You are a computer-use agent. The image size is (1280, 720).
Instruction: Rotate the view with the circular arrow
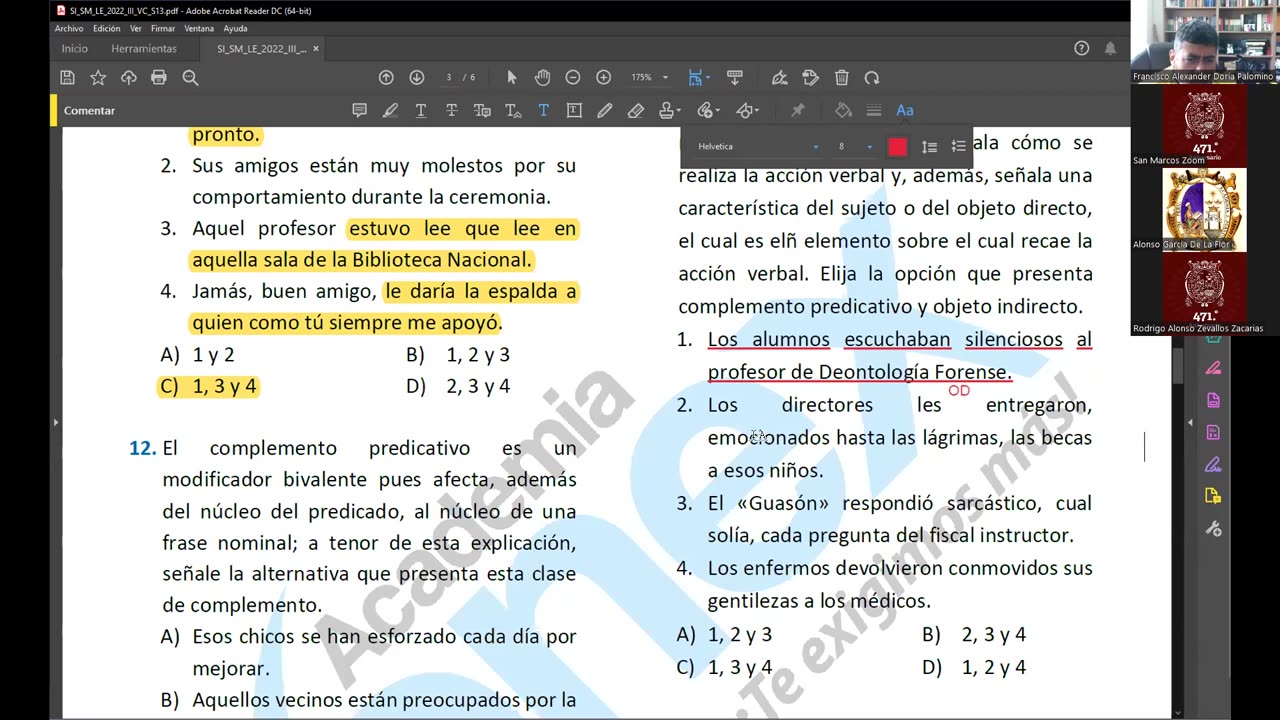pyautogui.click(x=872, y=78)
